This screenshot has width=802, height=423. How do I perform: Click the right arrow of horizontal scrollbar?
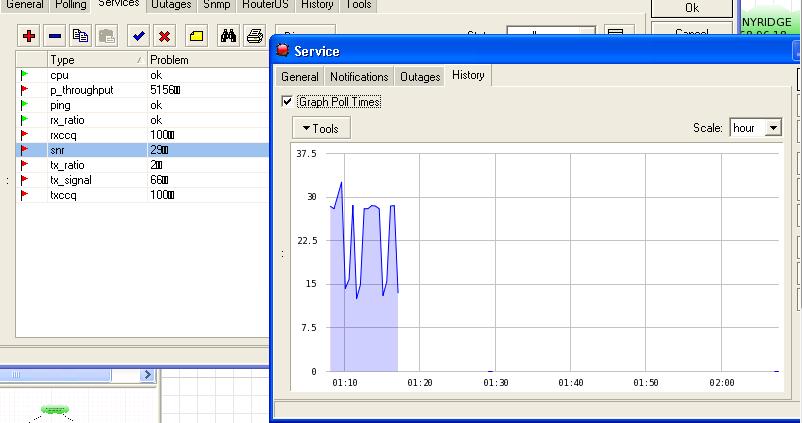click(147, 375)
